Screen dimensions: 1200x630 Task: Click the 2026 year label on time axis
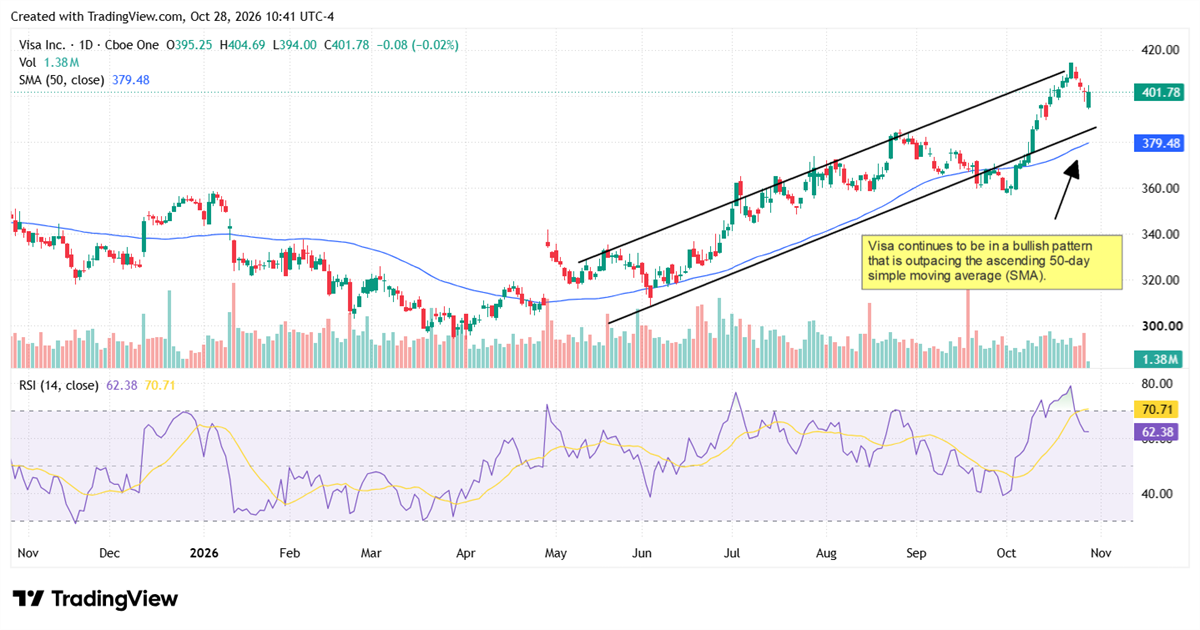(x=204, y=552)
